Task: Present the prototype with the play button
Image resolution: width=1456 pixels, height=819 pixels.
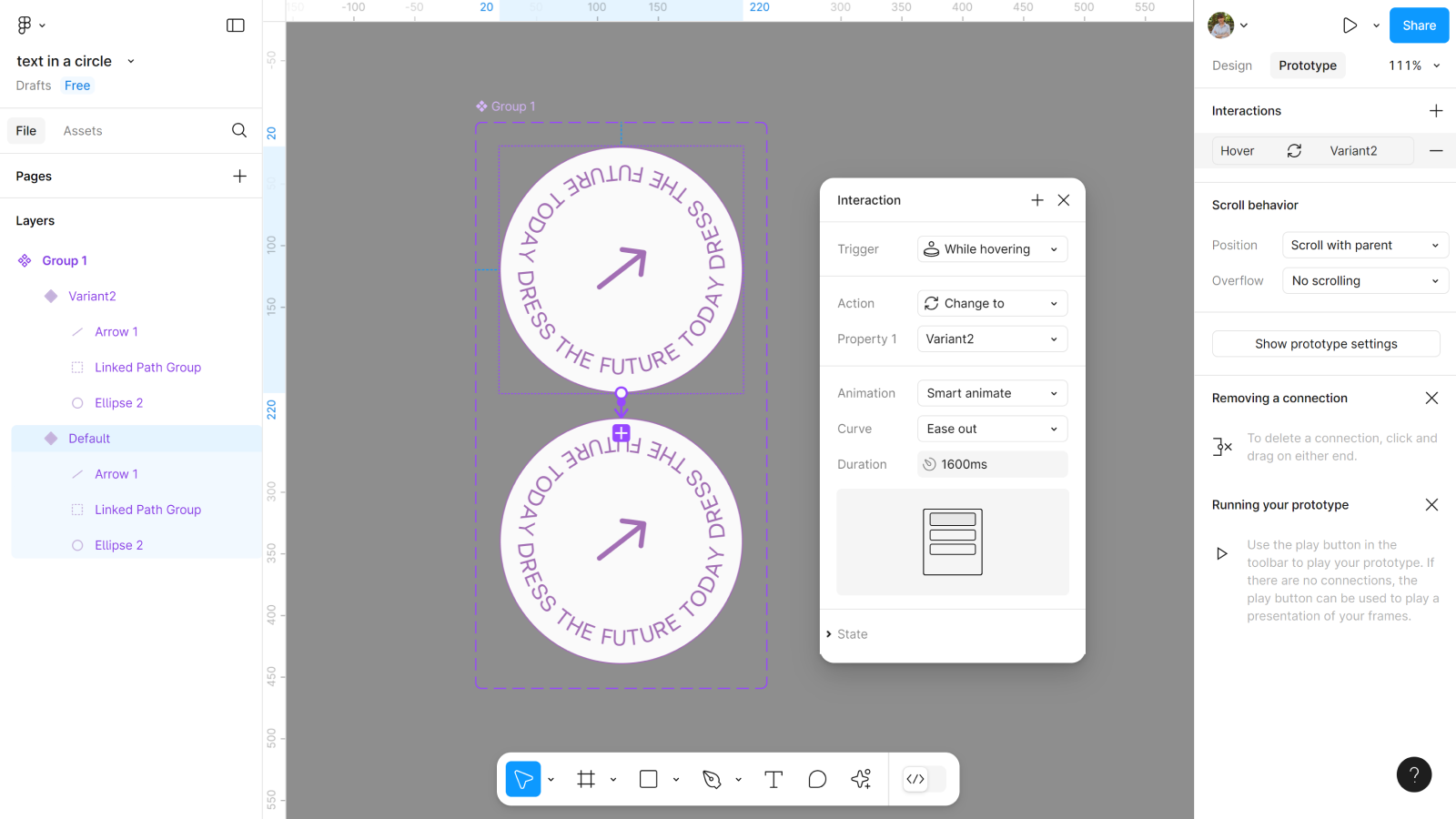Action: [1350, 25]
